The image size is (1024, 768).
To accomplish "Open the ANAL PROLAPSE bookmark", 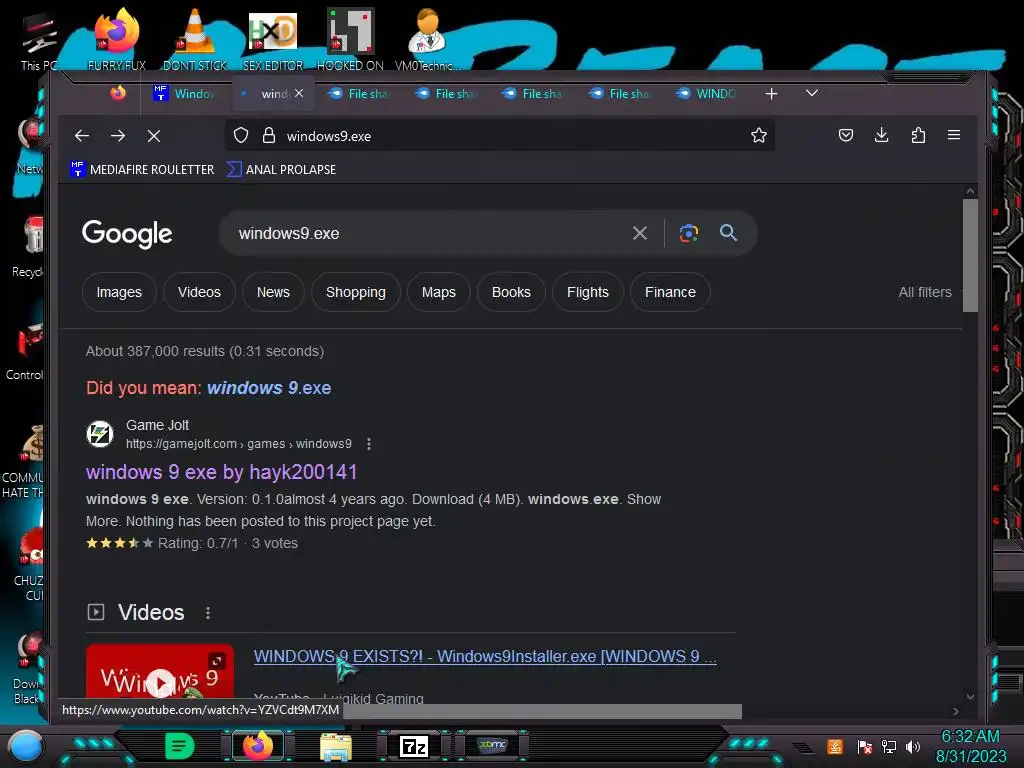I will pyautogui.click(x=281, y=169).
